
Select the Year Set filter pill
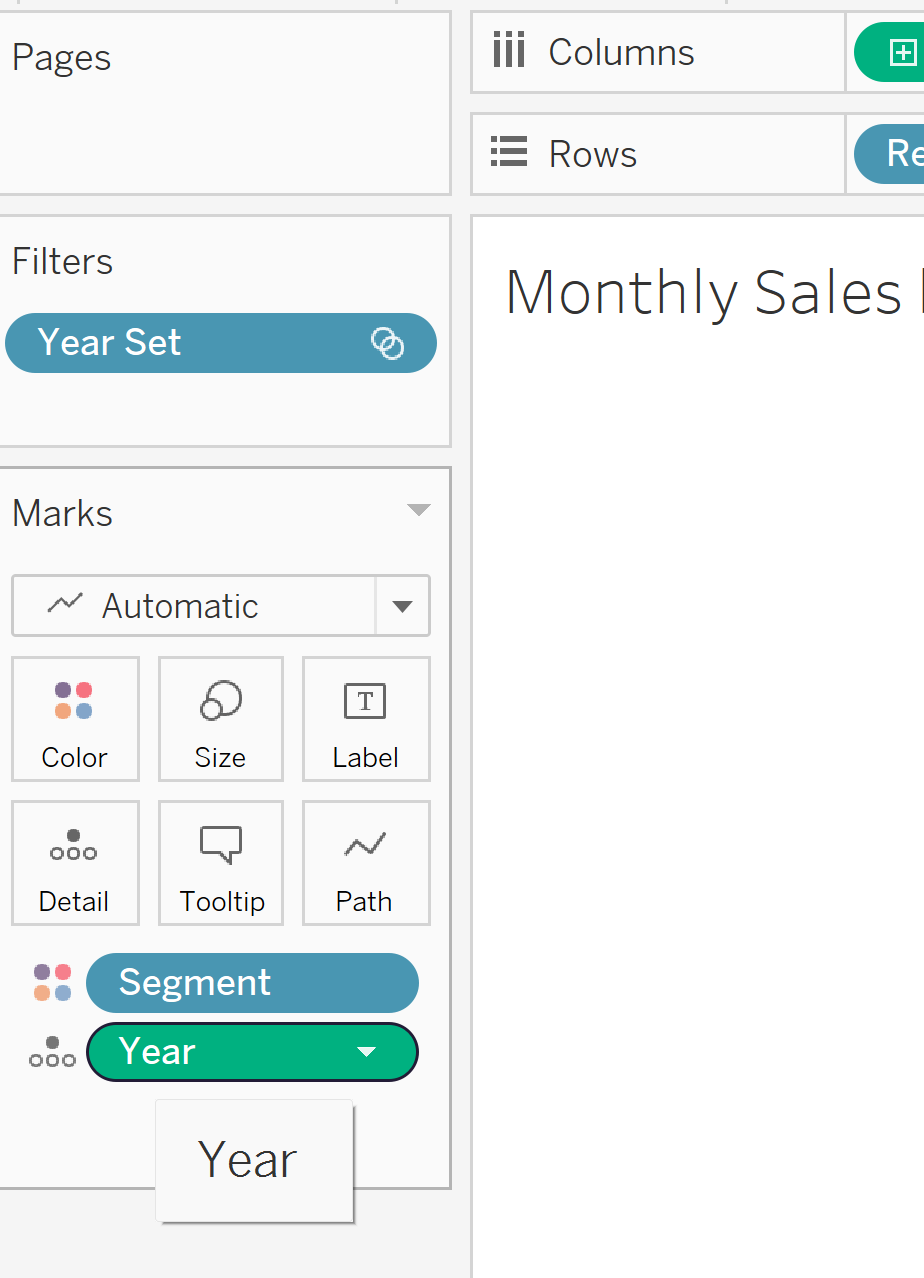pyautogui.click(x=221, y=343)
